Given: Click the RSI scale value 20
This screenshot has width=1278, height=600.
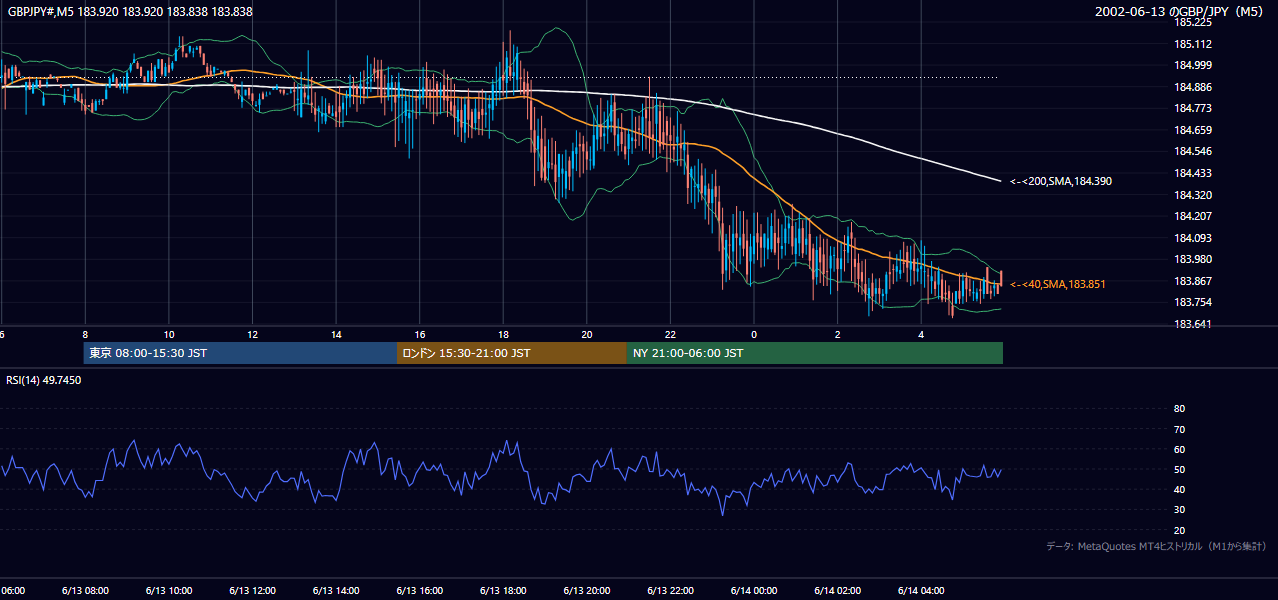Looking at the screenshot, I should 1179,530.
